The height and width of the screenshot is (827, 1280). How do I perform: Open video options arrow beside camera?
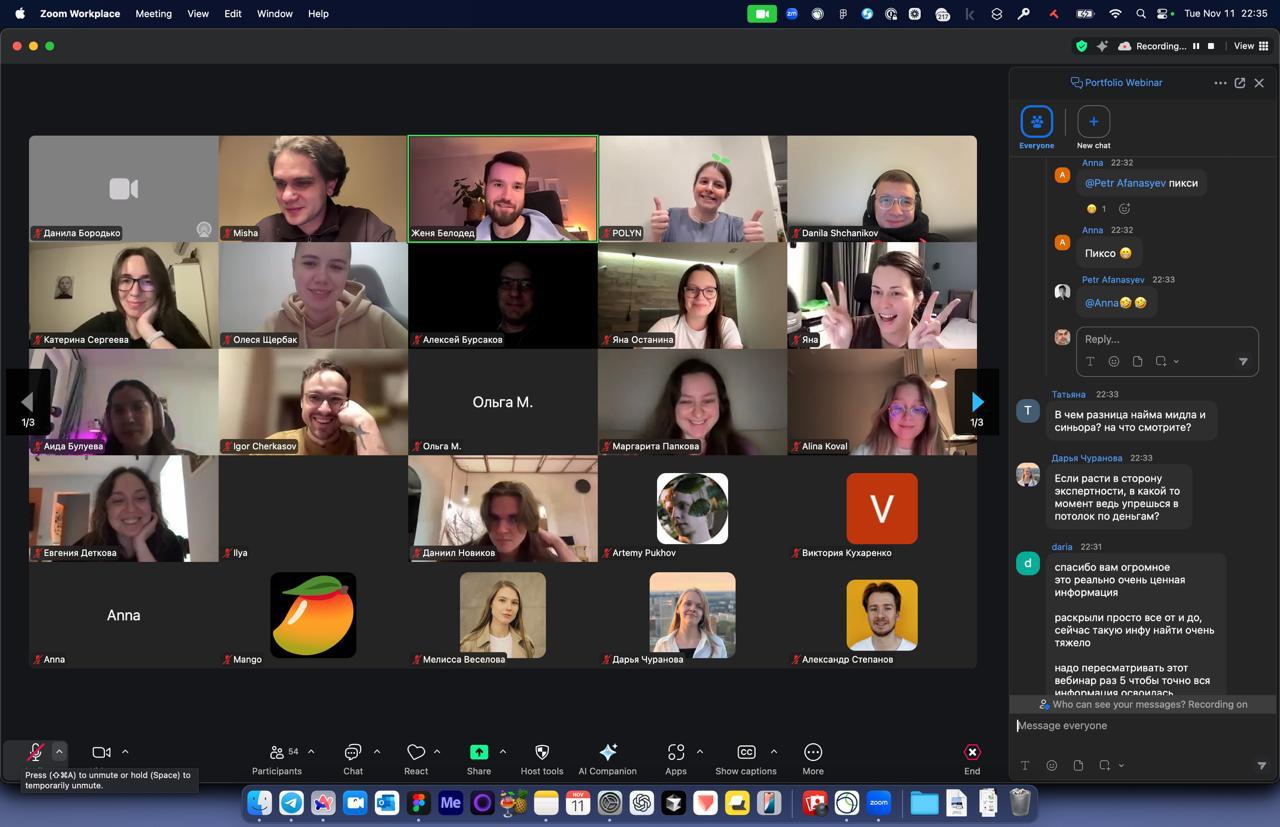tap(125, 752)
